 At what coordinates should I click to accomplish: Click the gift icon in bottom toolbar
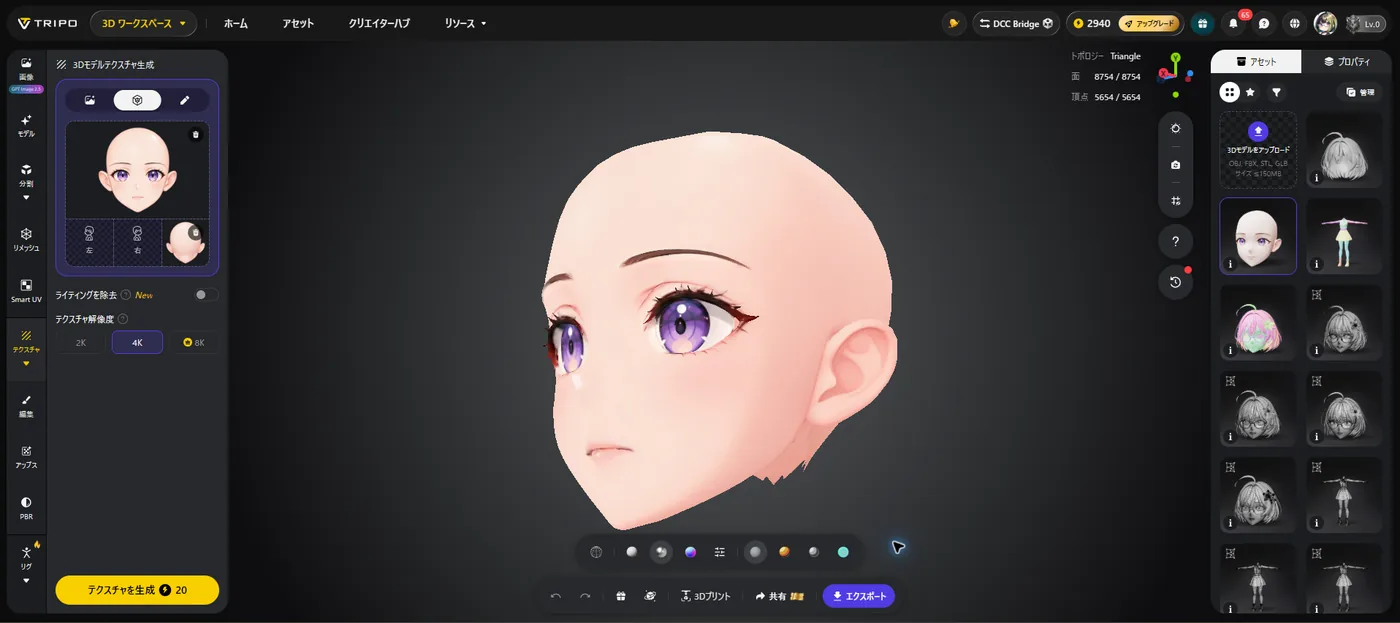(x=621, y=596)
